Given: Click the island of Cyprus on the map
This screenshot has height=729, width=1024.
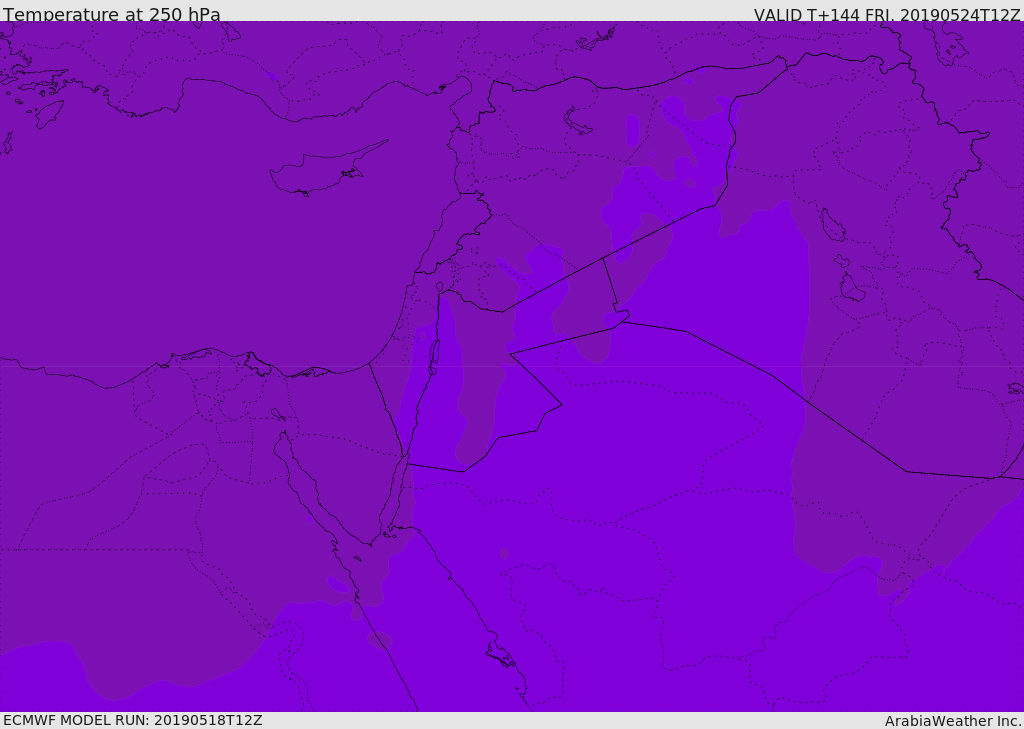Looking at the screenshot, I should tap(327, 169).
